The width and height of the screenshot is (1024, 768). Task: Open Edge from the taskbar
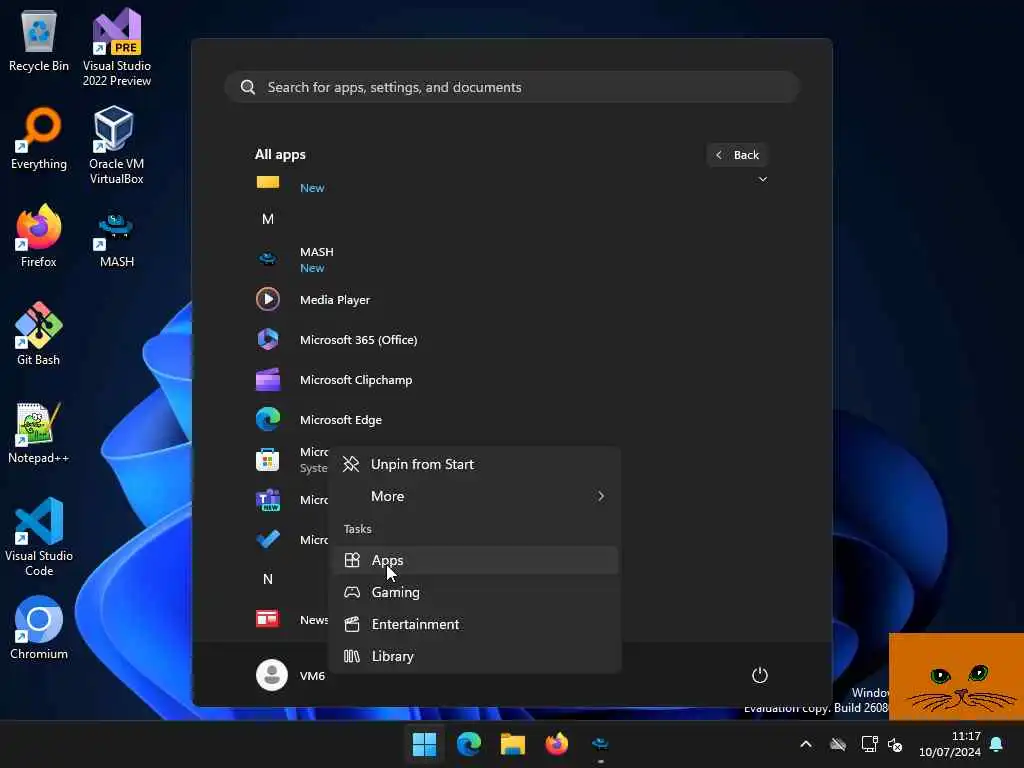[x=469, y=744]
